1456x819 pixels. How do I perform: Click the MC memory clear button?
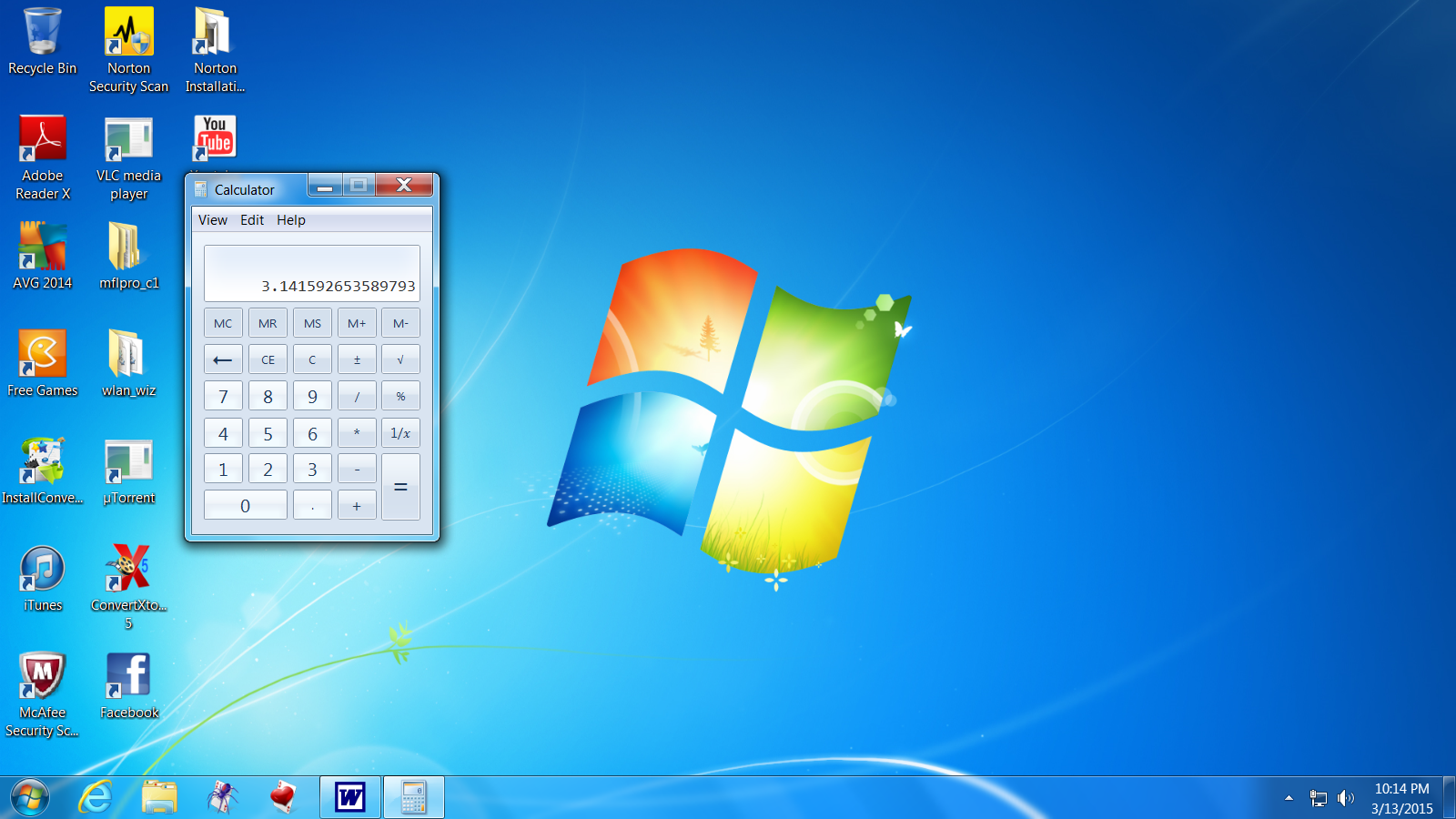(223, 323)
